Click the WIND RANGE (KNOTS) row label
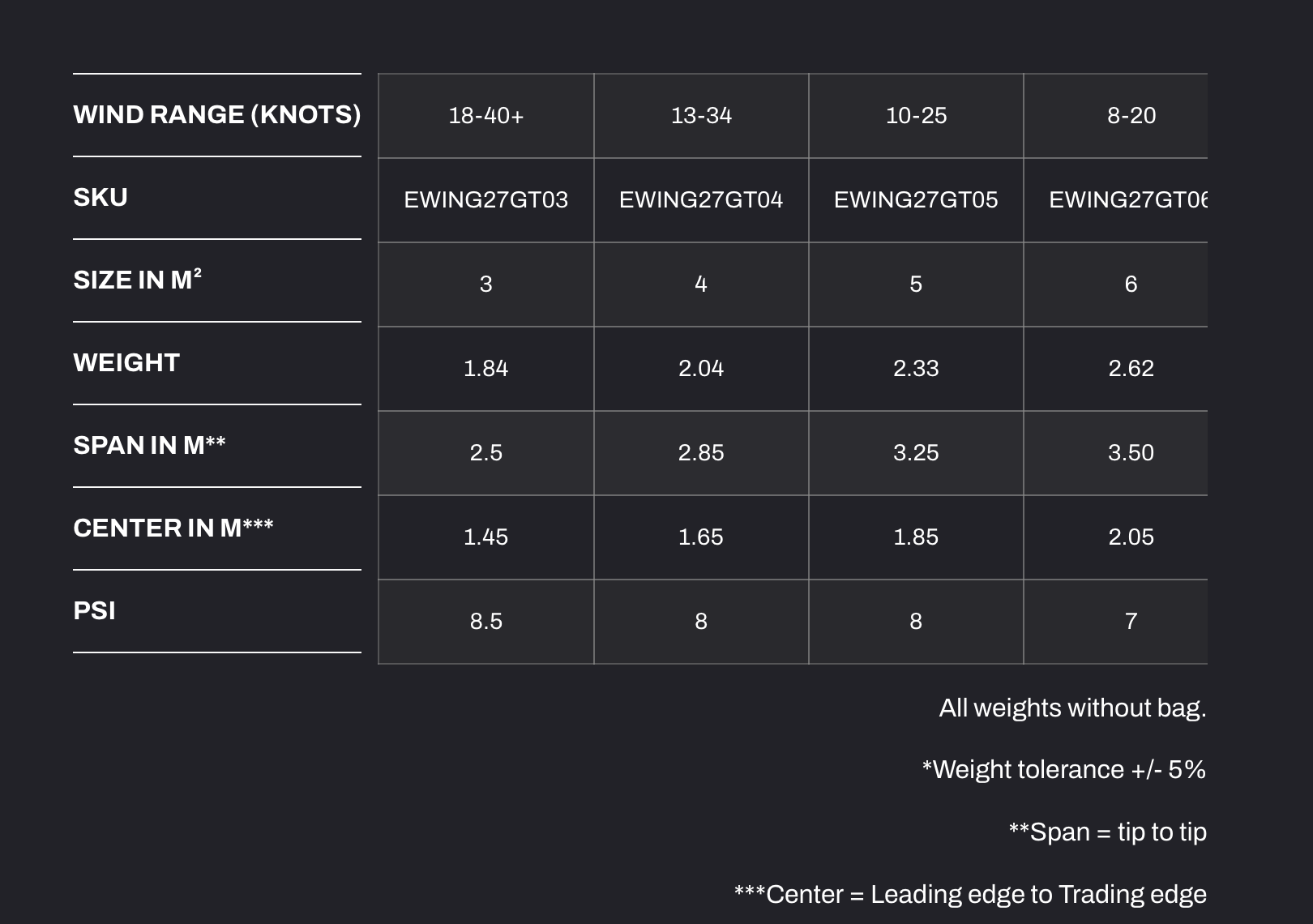 pyautogui.click(x=217, y=115)
